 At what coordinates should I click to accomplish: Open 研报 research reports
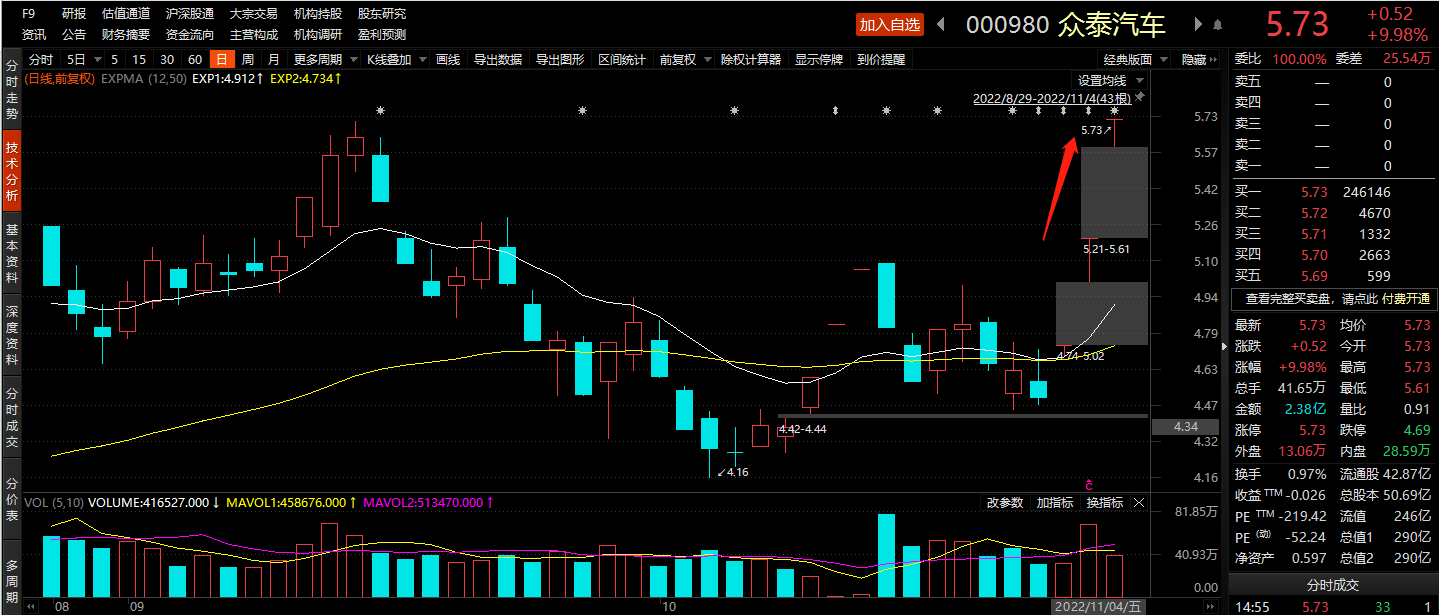coord(74,14)
